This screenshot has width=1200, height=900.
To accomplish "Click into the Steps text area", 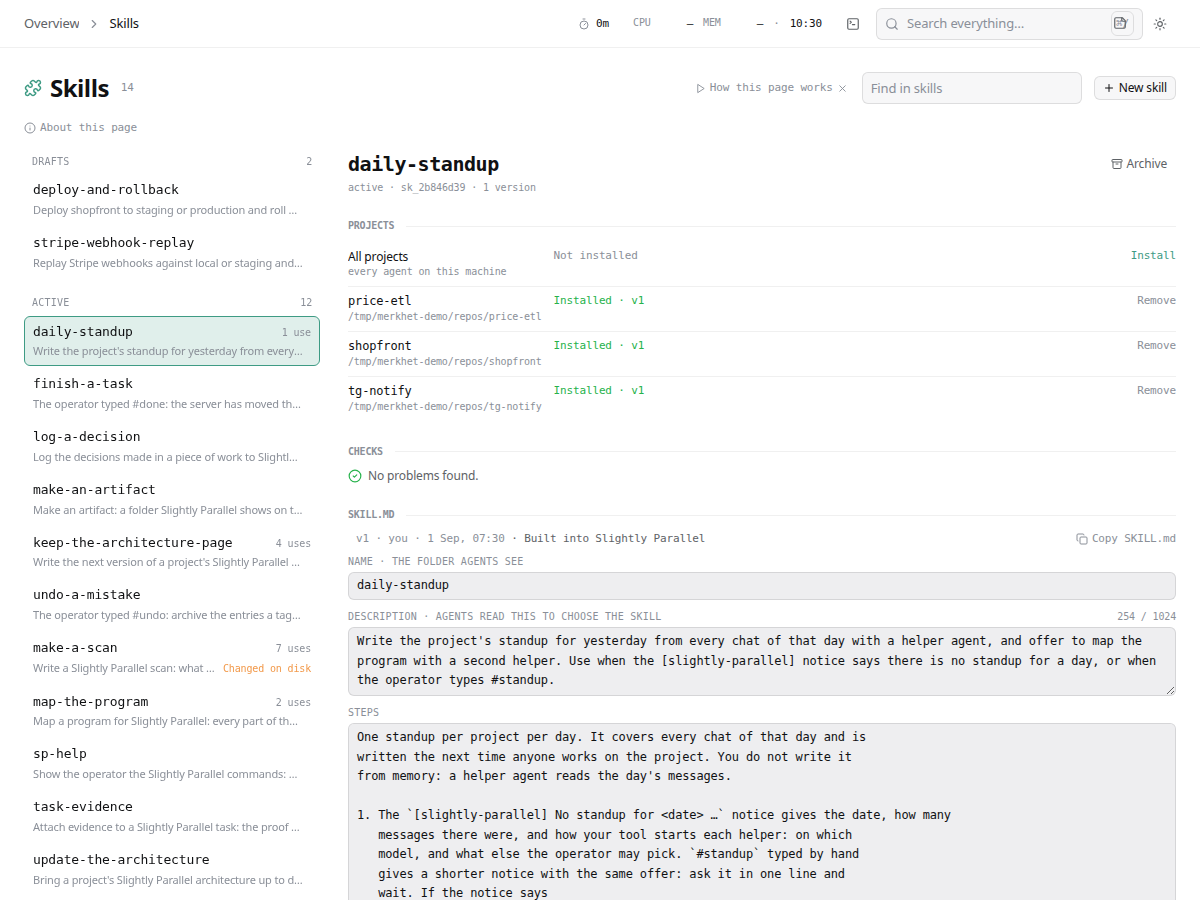I will click(x=762, y=811).
